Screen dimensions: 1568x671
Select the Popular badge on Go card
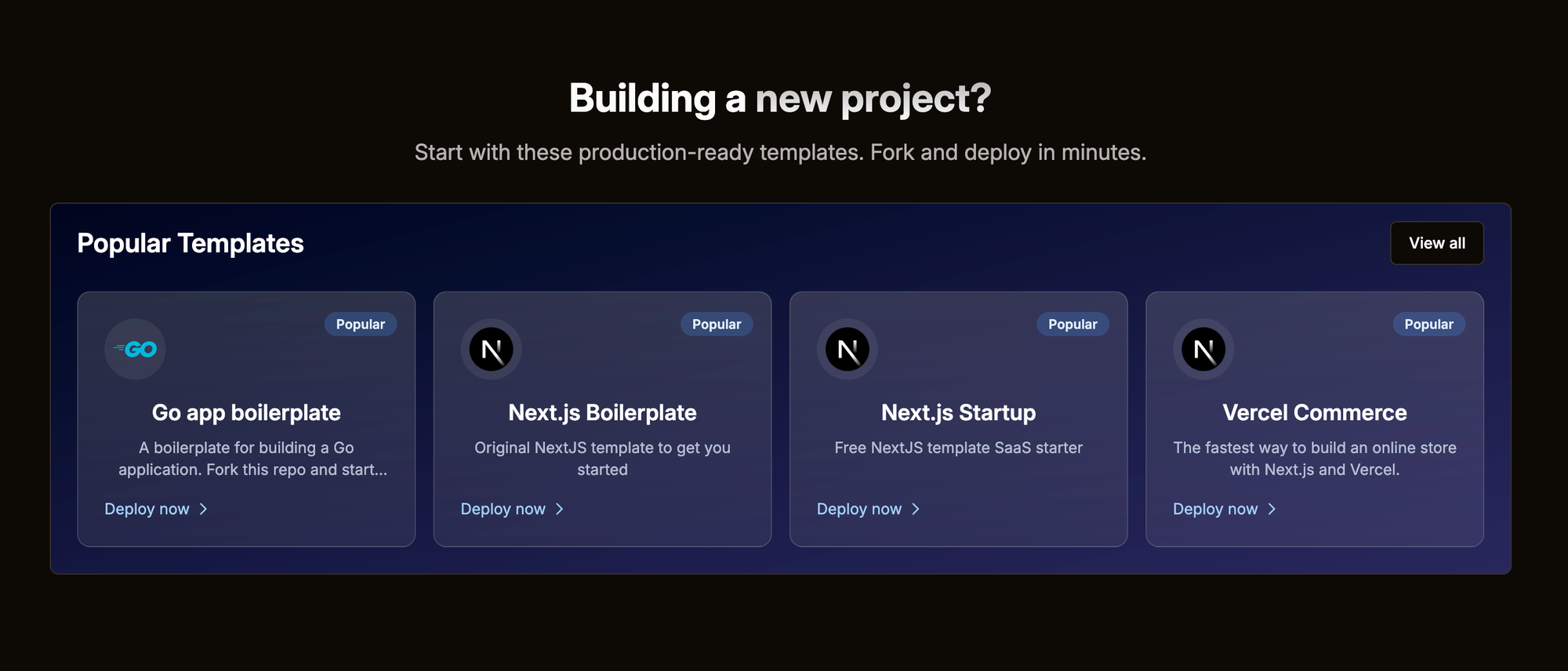[361, 325]
